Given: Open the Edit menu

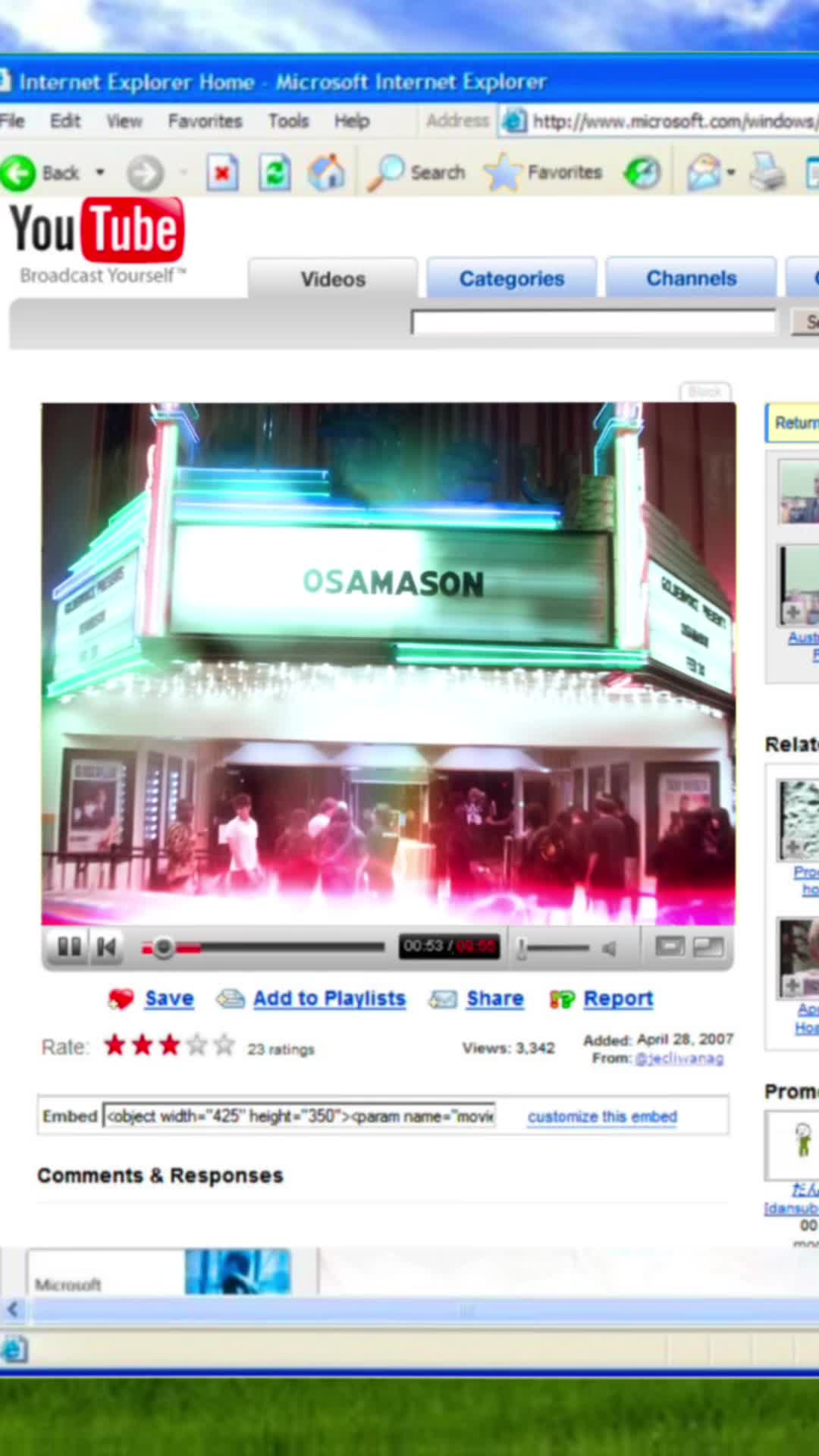Looking at the screenshot, I should [x=65, y=121].
